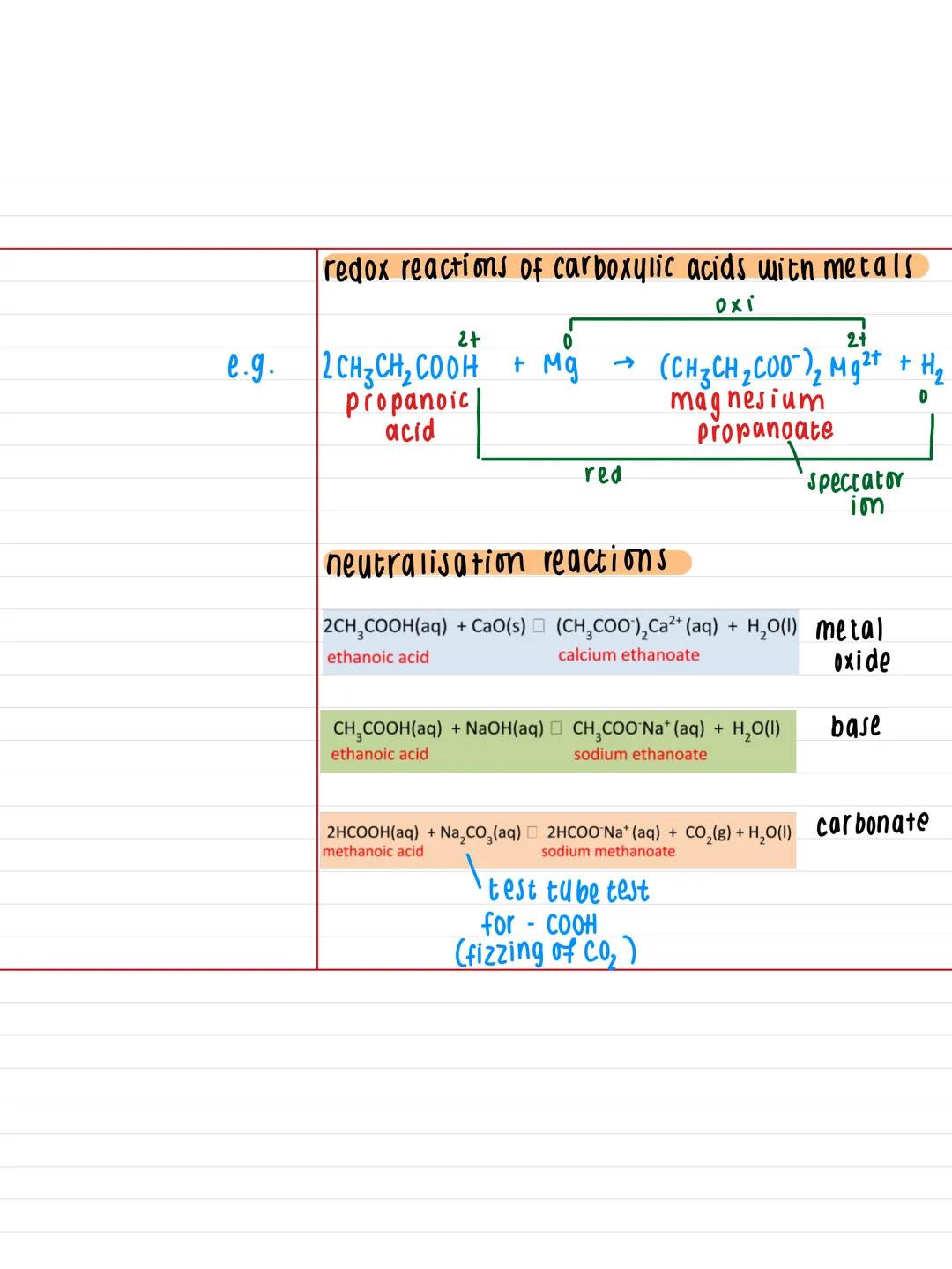Expand the ethanoic acid and CaO equation box
The height and width of the screenshot is (1269, 952).
tap(562, 641)
